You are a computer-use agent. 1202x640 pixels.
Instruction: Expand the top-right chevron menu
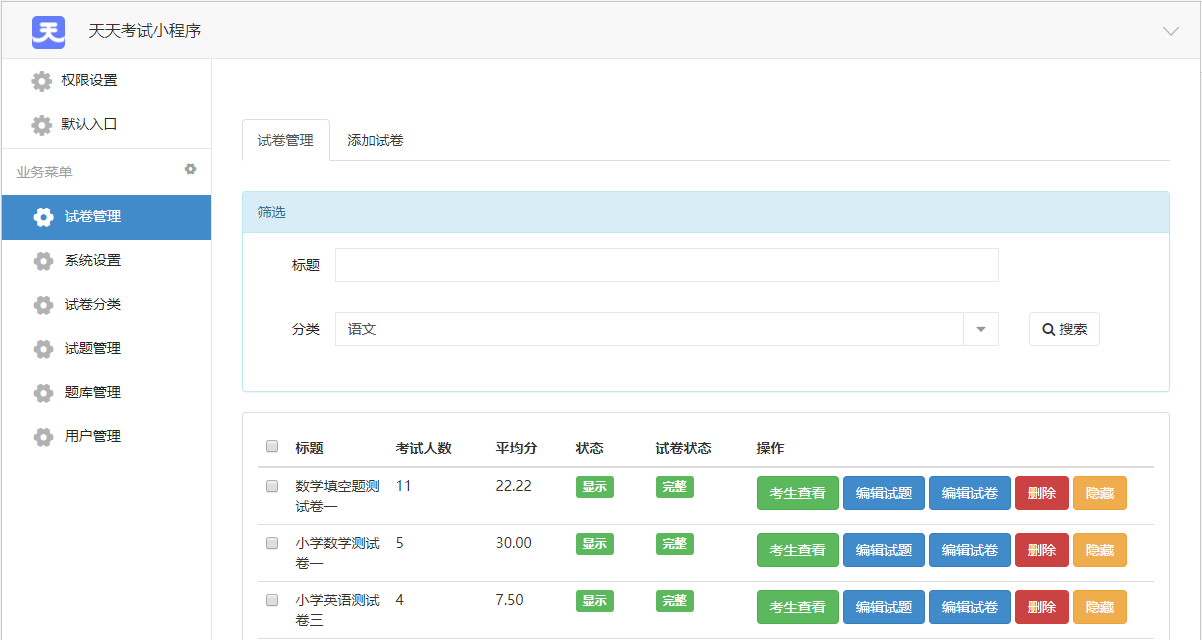pos(1171,31)
